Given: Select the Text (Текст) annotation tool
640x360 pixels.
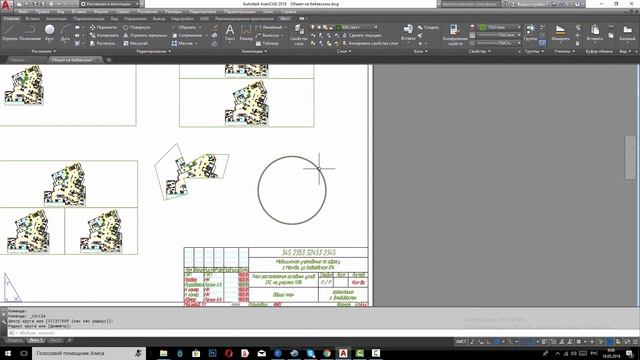Looking at the screenshot, I should 230,33.
